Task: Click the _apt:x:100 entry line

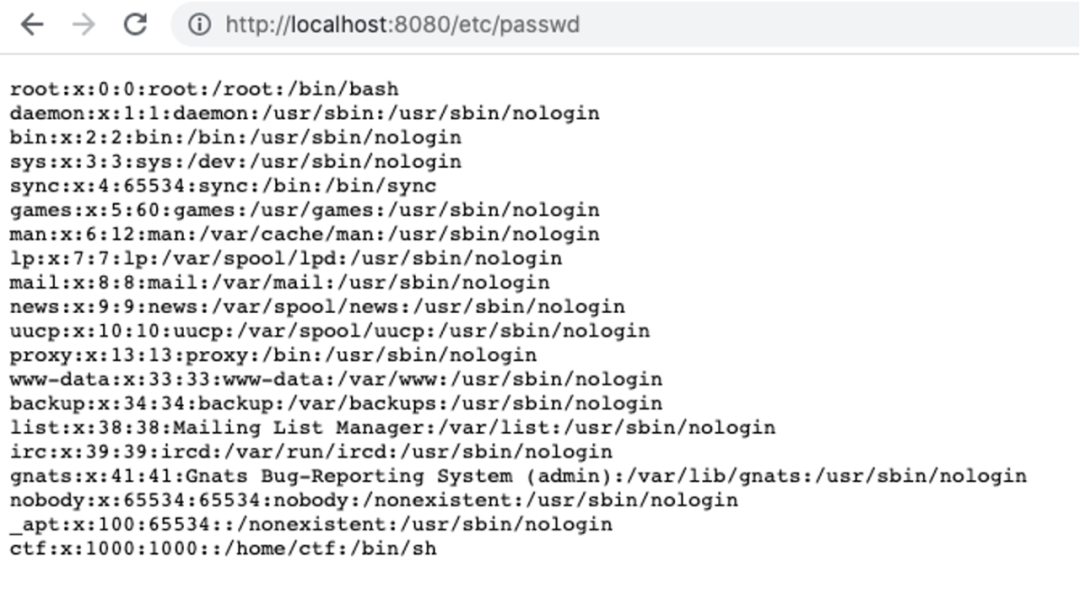Action: tap(311, 524)
